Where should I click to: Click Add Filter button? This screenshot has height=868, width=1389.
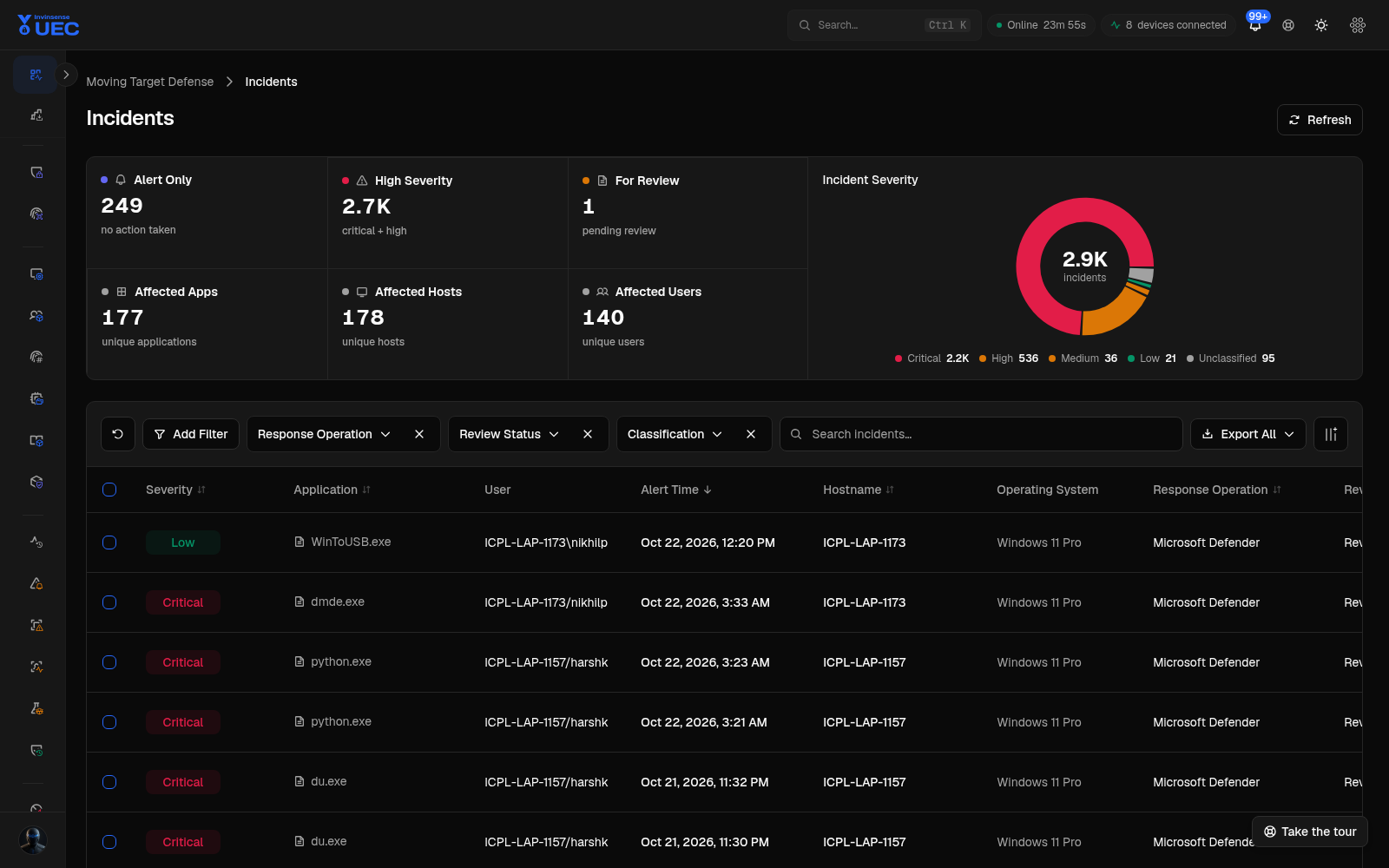[191, 434]
